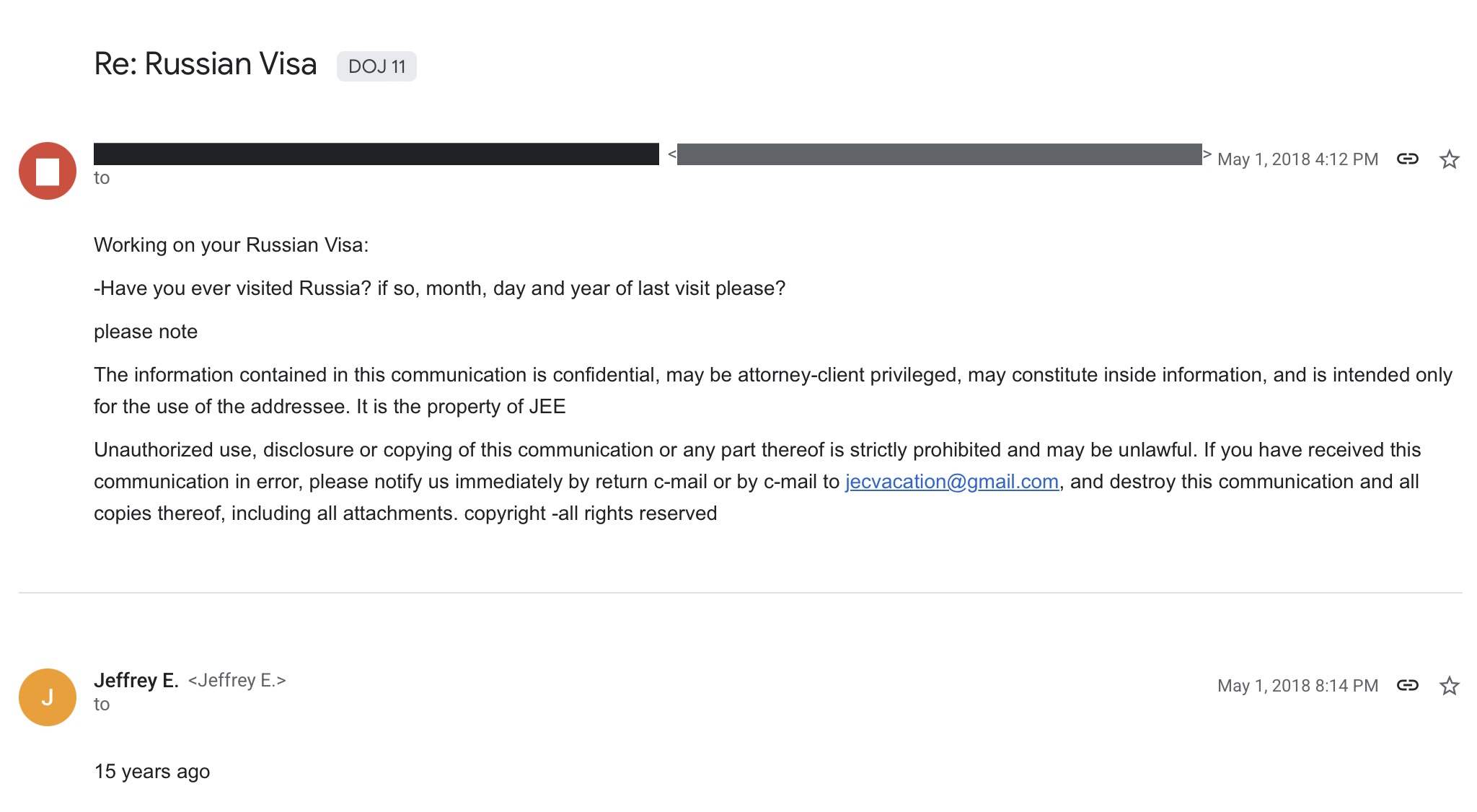Open the jecvacation@gmail.com link
The width and height of the screenshot is (1477, 812).
click(951, 482)
